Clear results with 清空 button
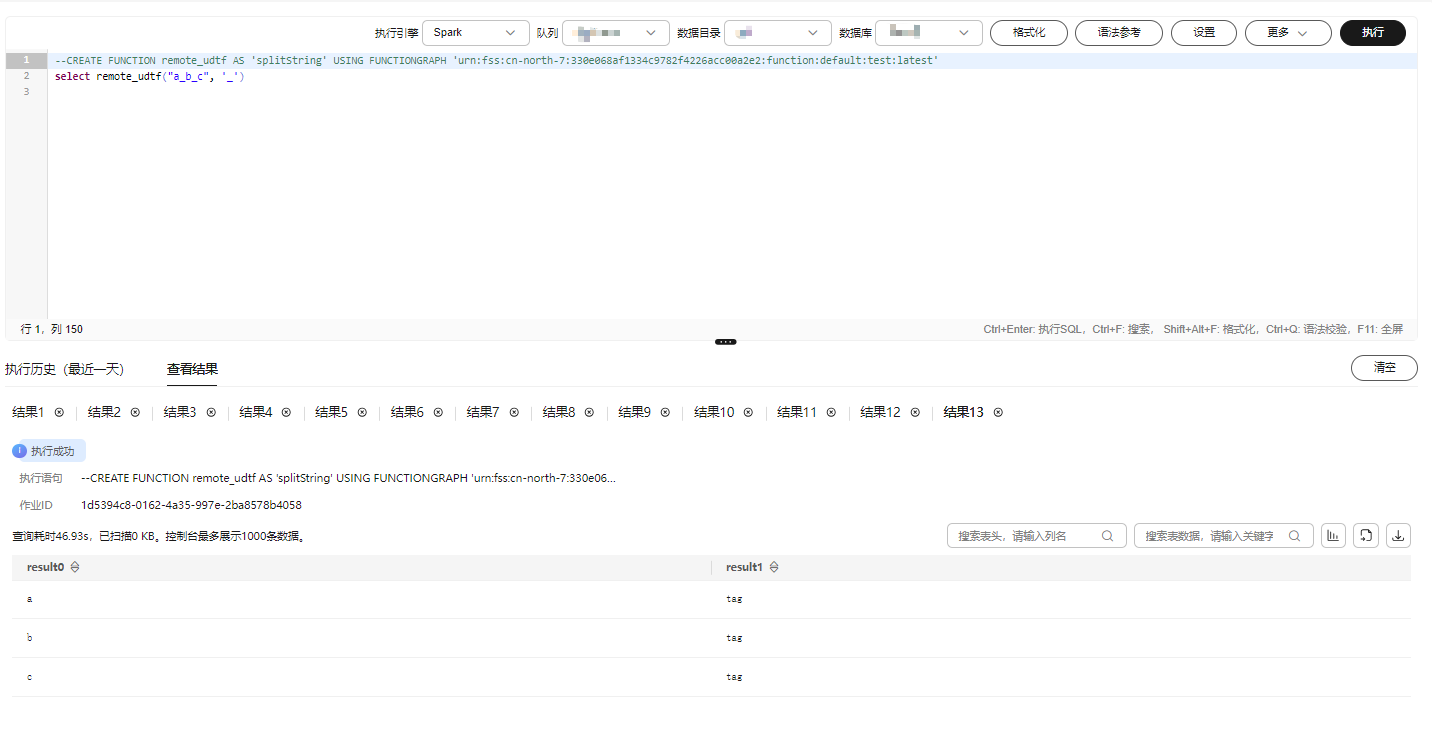 (1384, 368)
